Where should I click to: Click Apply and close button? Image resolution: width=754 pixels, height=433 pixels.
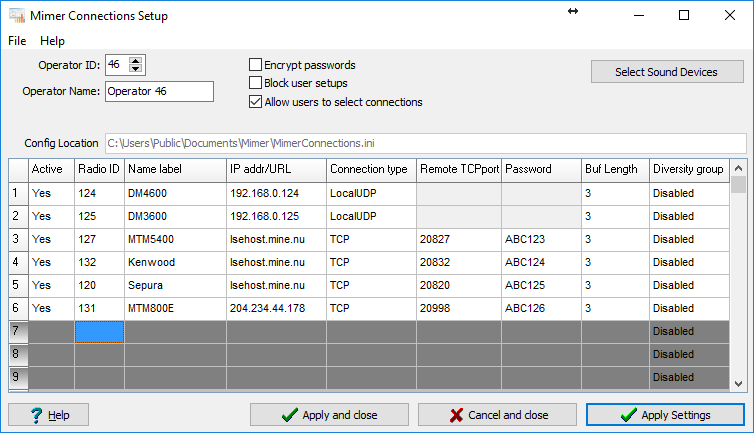[x=329, y=415]
